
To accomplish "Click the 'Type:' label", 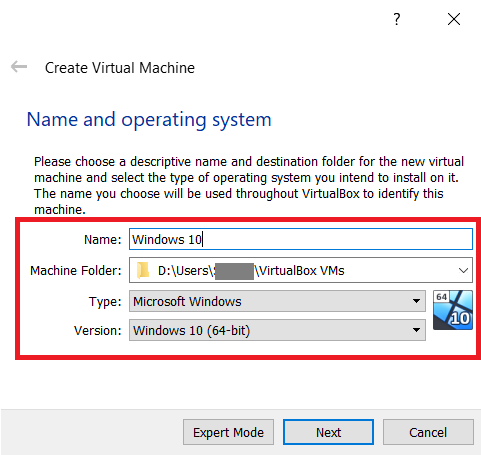I will [x=105, y=302].
